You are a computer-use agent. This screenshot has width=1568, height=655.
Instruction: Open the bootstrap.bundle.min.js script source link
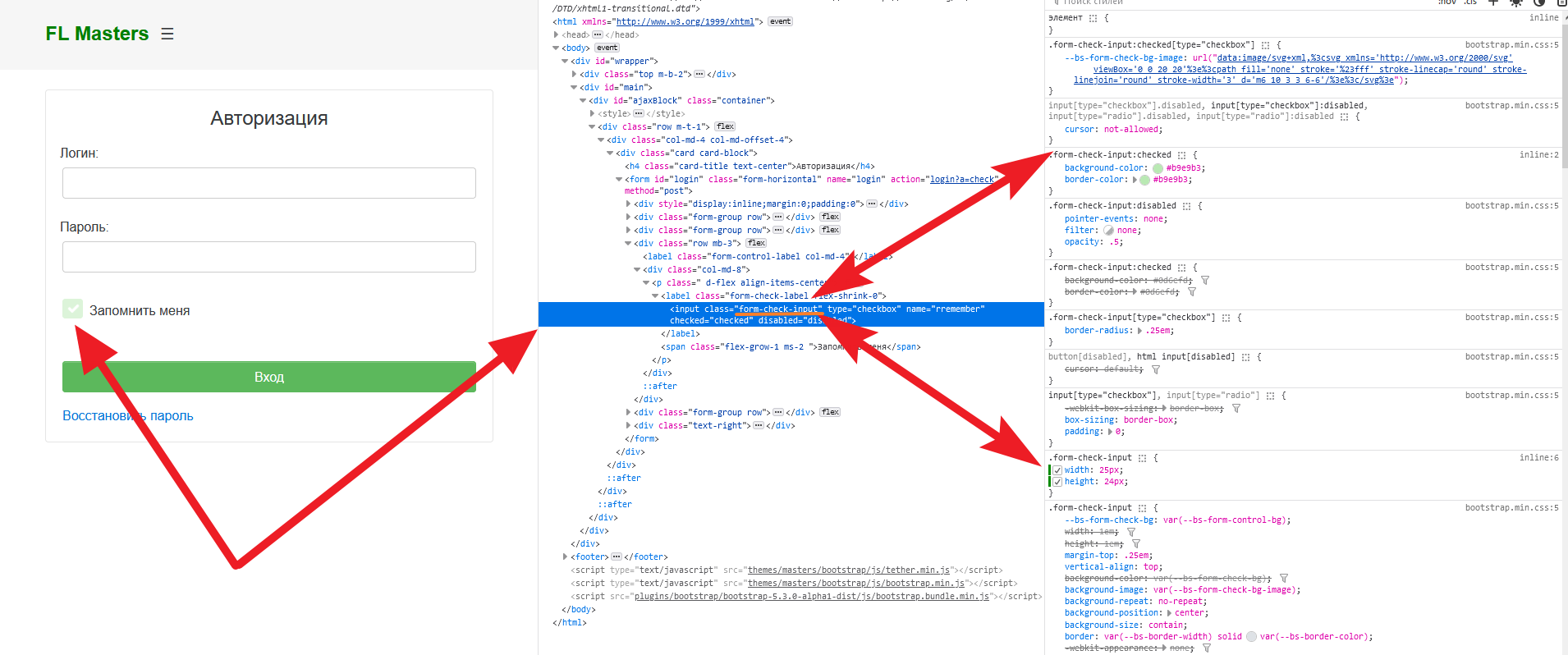click(x=811, y=596)
